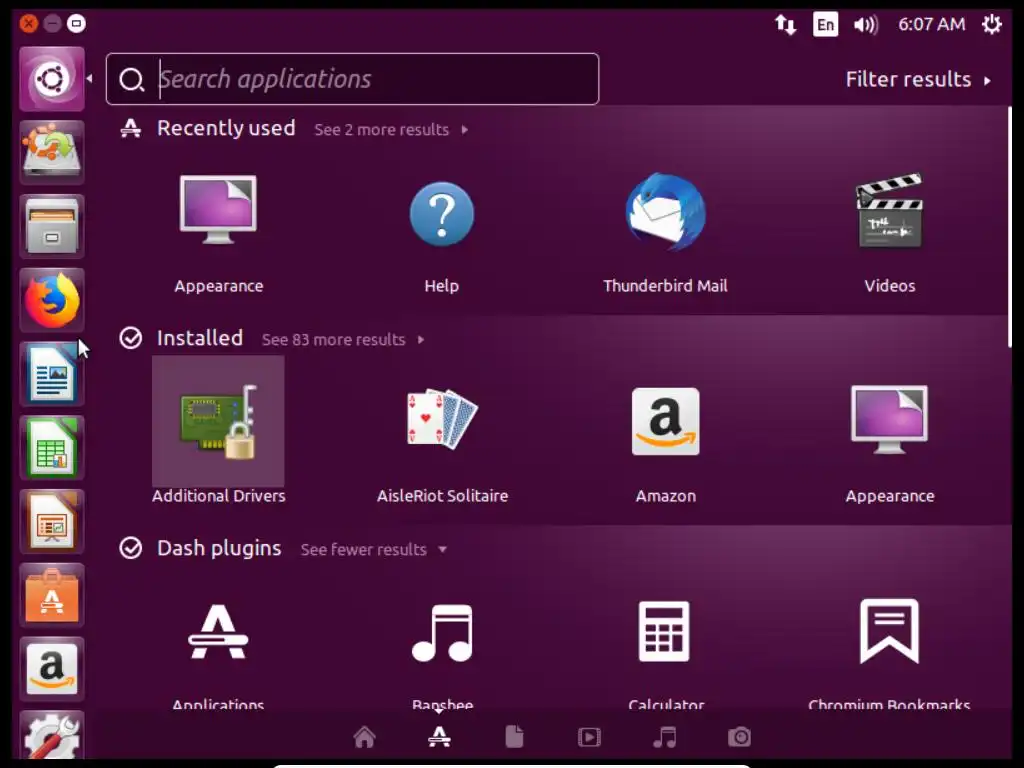Open the sound volume indicator
Image resolution: width=1024 pixels, height=768 pixels.
[x=865, y=25]
